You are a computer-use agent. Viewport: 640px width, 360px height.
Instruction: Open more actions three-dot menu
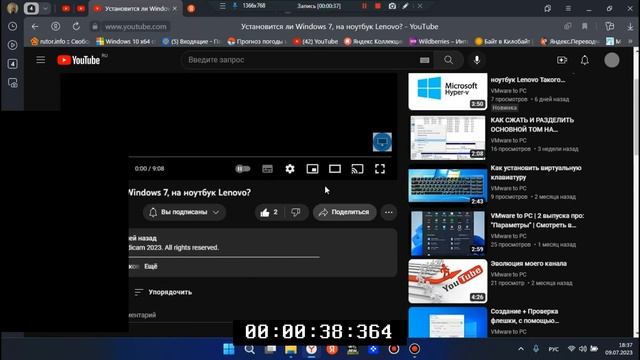[x=389, y=212]
